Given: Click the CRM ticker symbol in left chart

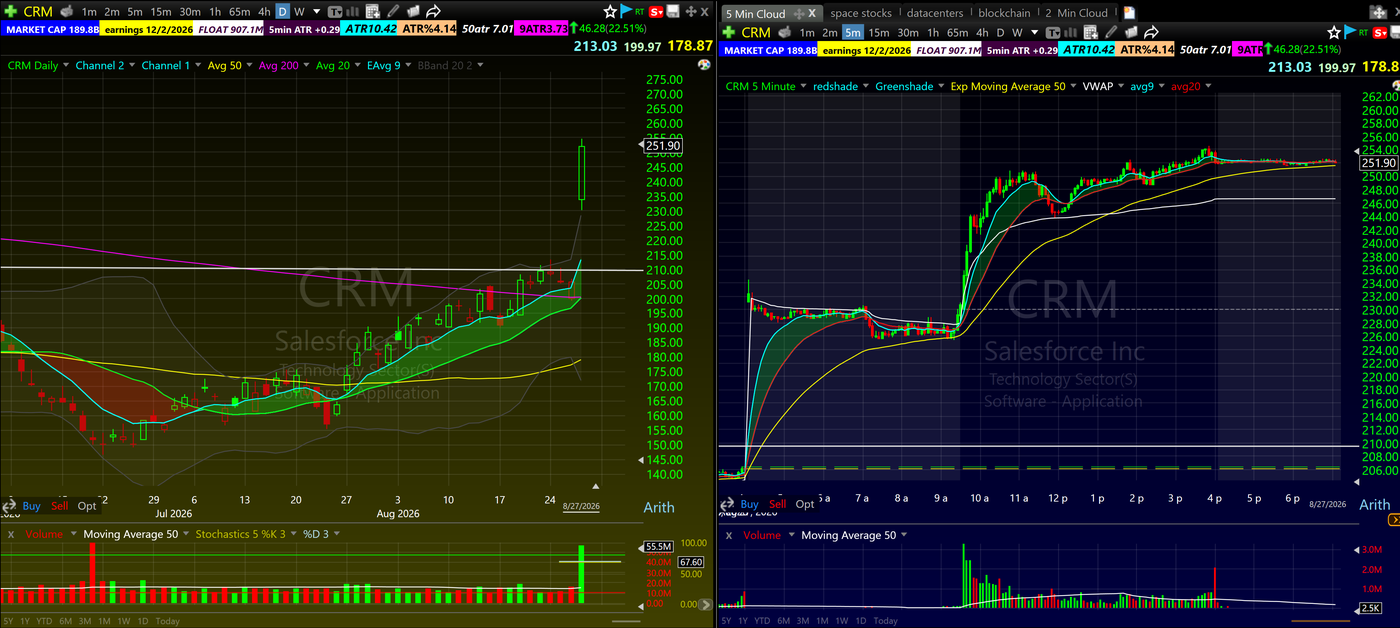Looking at the screenshot, I should point(38,11).
